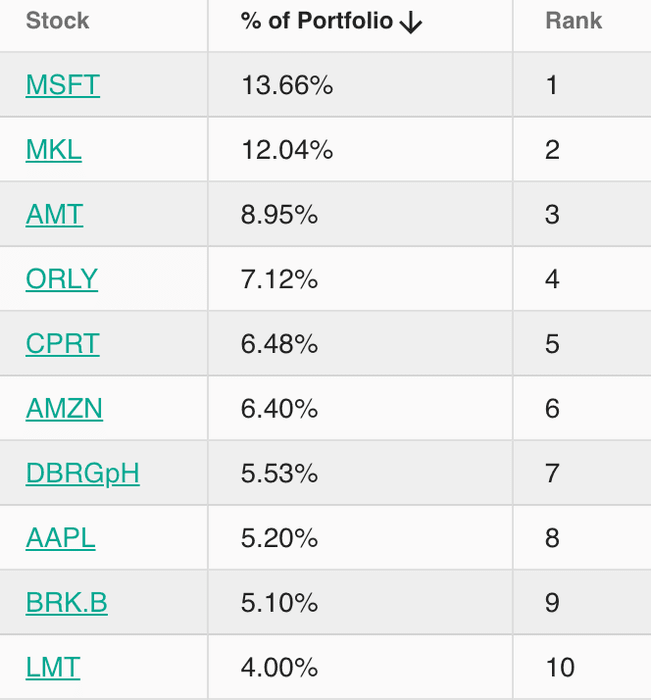This screenshot has width=651, height=700.
Task: Click the 13.66% portfolio cell
Action: 360,85
